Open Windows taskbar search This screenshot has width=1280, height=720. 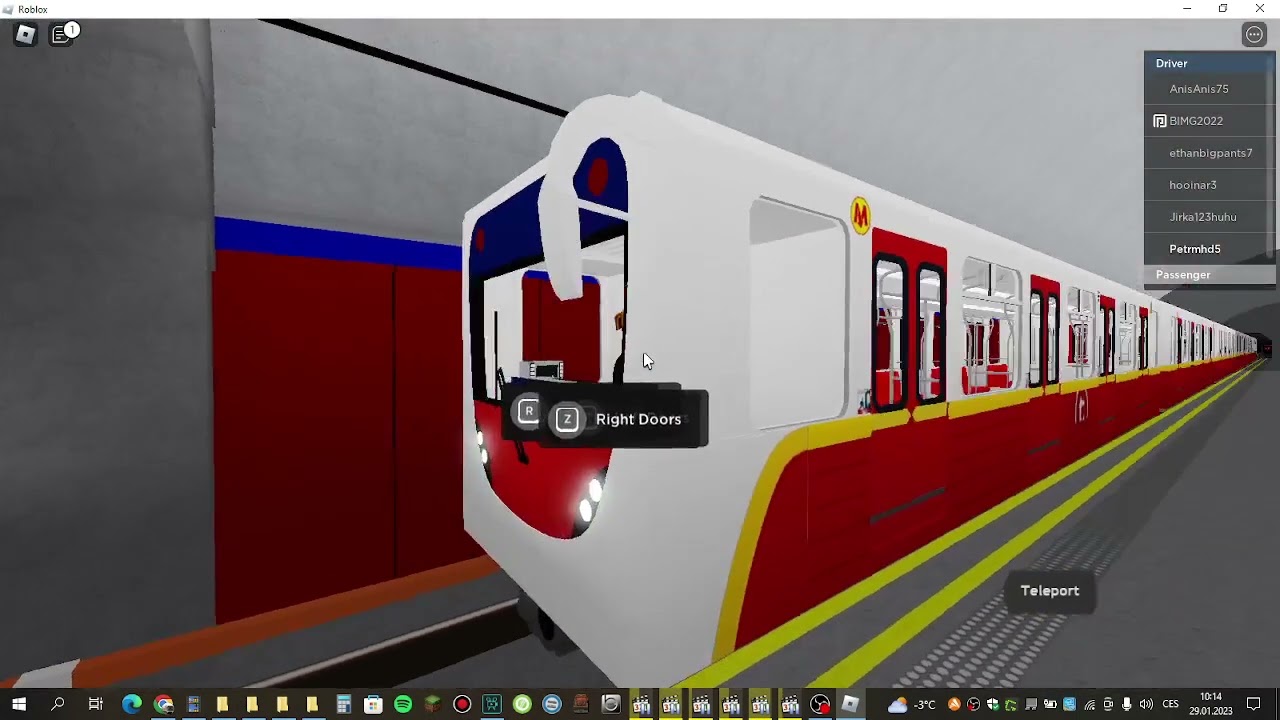click(x=57, y=705)
